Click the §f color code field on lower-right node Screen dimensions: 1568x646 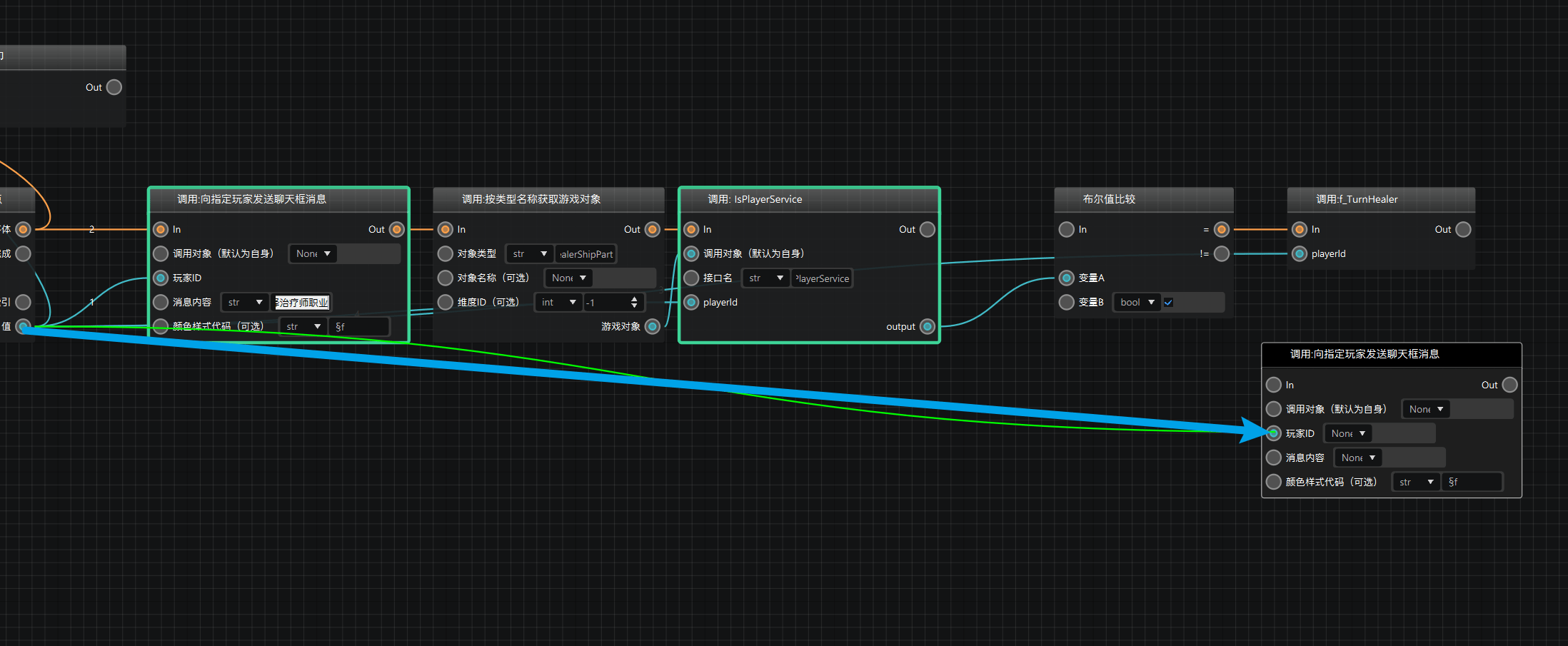1473,482
